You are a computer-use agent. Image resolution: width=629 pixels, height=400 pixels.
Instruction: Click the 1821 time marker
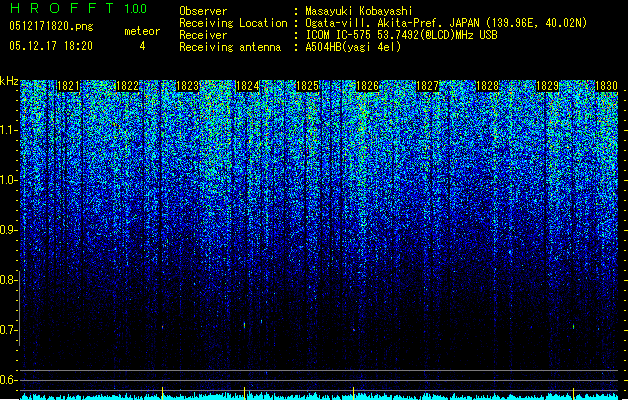[x=68, y=86]
